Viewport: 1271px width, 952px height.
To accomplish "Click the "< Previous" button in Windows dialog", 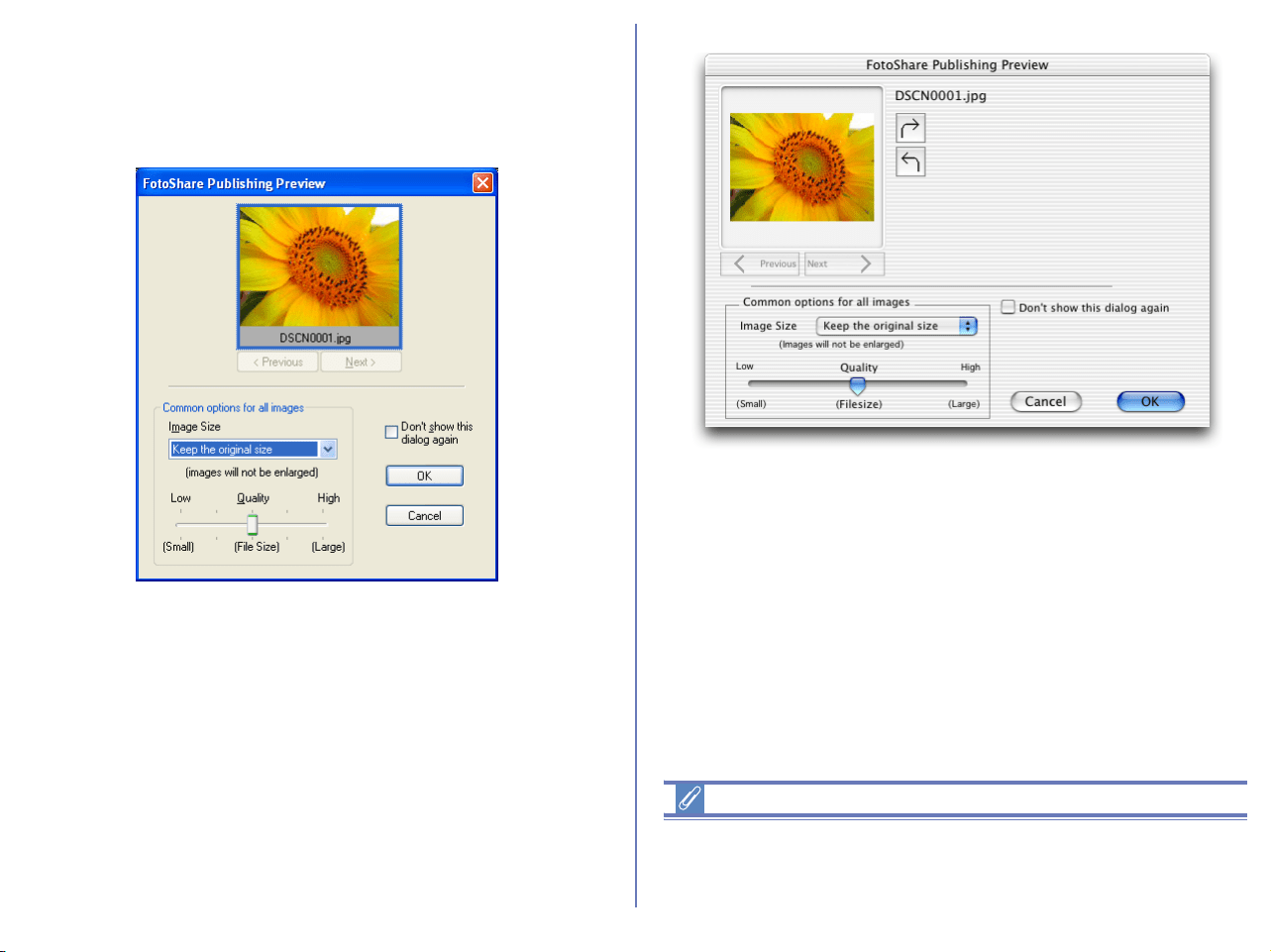I will pyautogui.click(x=278, y=362).
